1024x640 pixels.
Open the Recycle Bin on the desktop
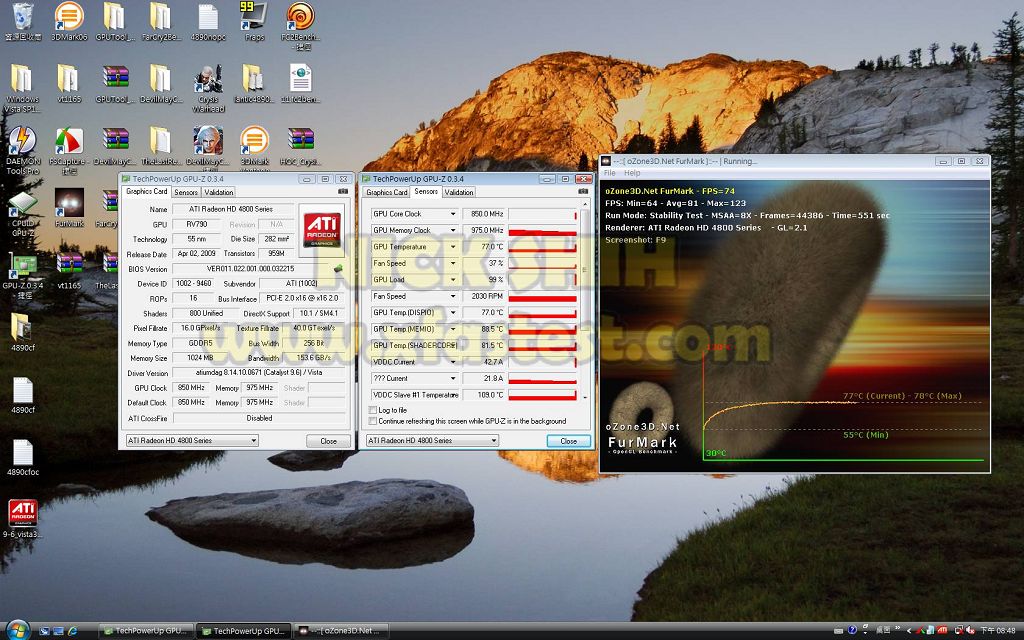coord(22,17)
